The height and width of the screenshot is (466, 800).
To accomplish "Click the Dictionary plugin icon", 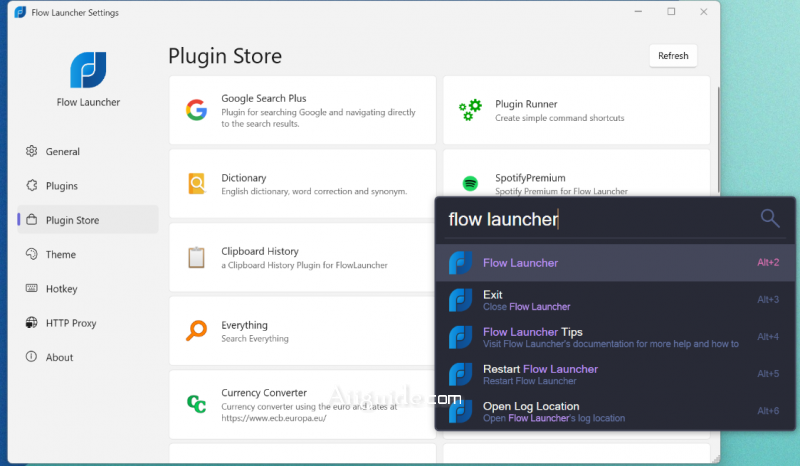I will coord(197,184).
